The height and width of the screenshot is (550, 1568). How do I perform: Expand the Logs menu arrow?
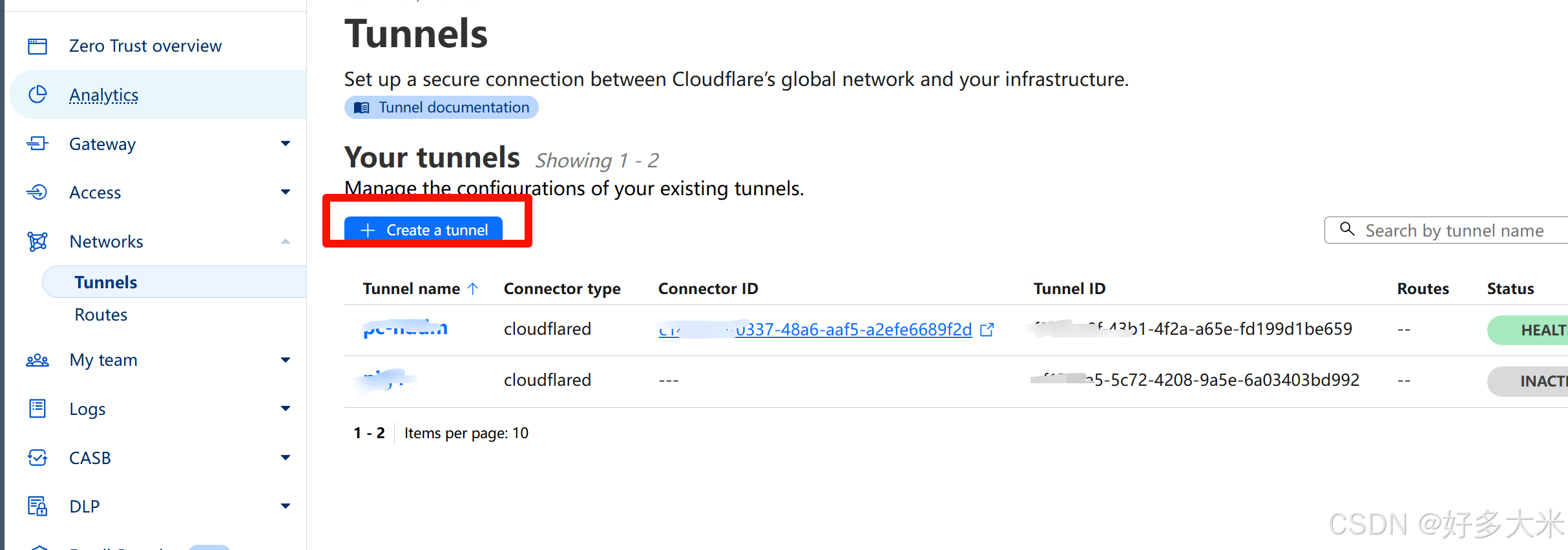click(286, 408)
